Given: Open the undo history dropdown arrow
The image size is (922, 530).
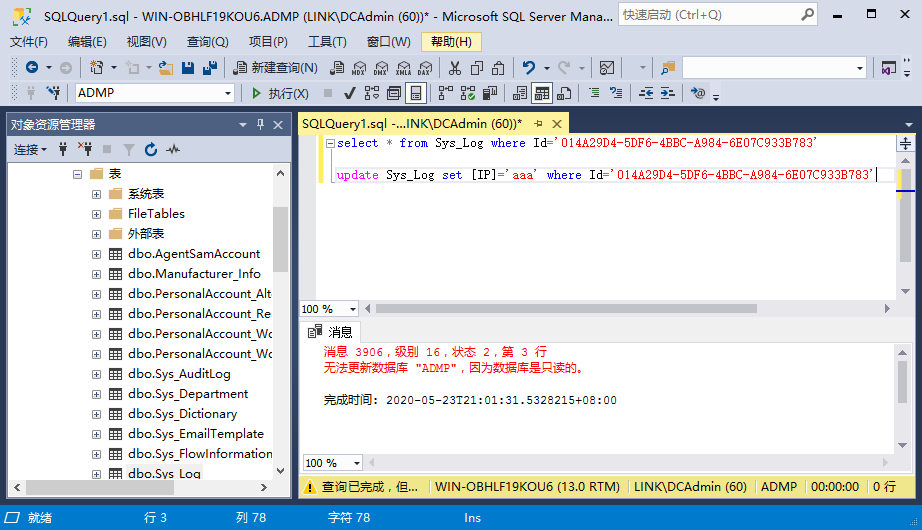Looking at the screenshot, I should click(547, 68).
